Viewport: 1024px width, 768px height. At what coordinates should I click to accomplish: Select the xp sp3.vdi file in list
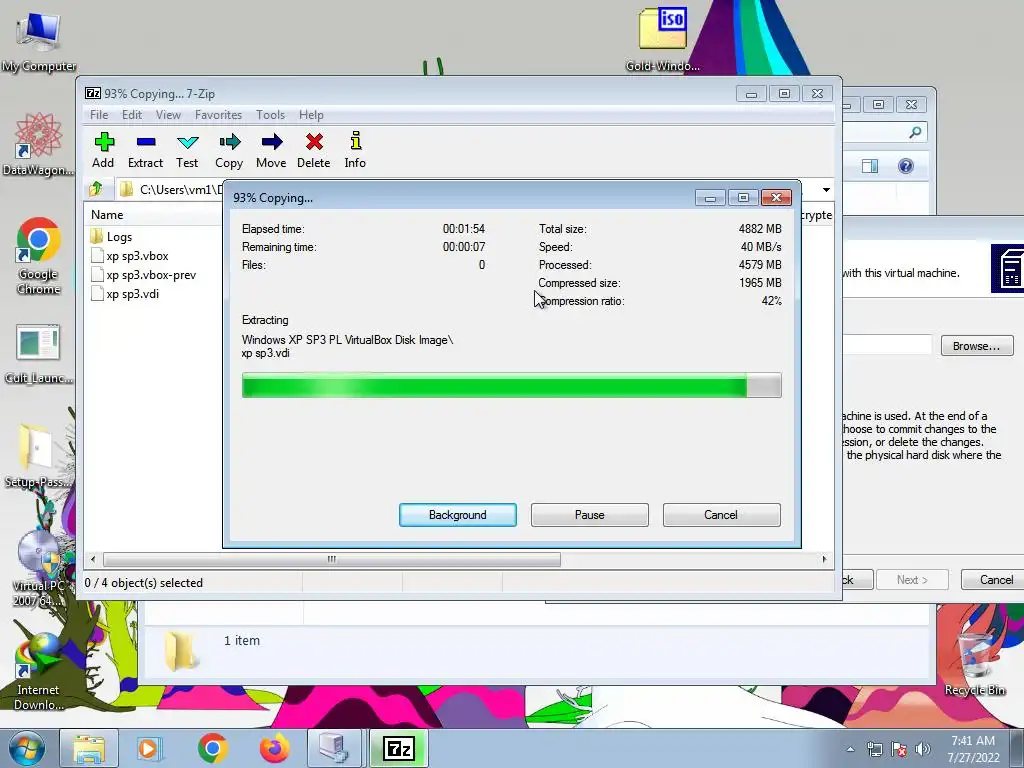(125, 294)
